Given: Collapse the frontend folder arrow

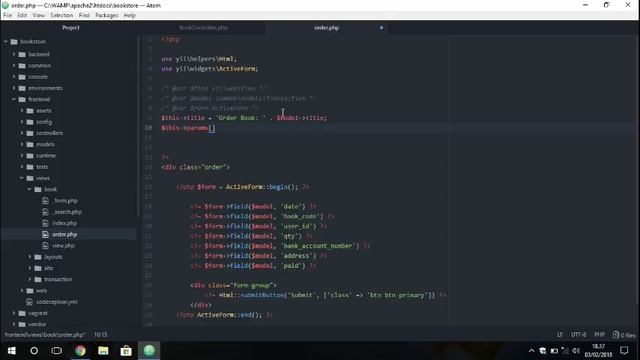Looking at the screenshot, I should tap(14, 99).
